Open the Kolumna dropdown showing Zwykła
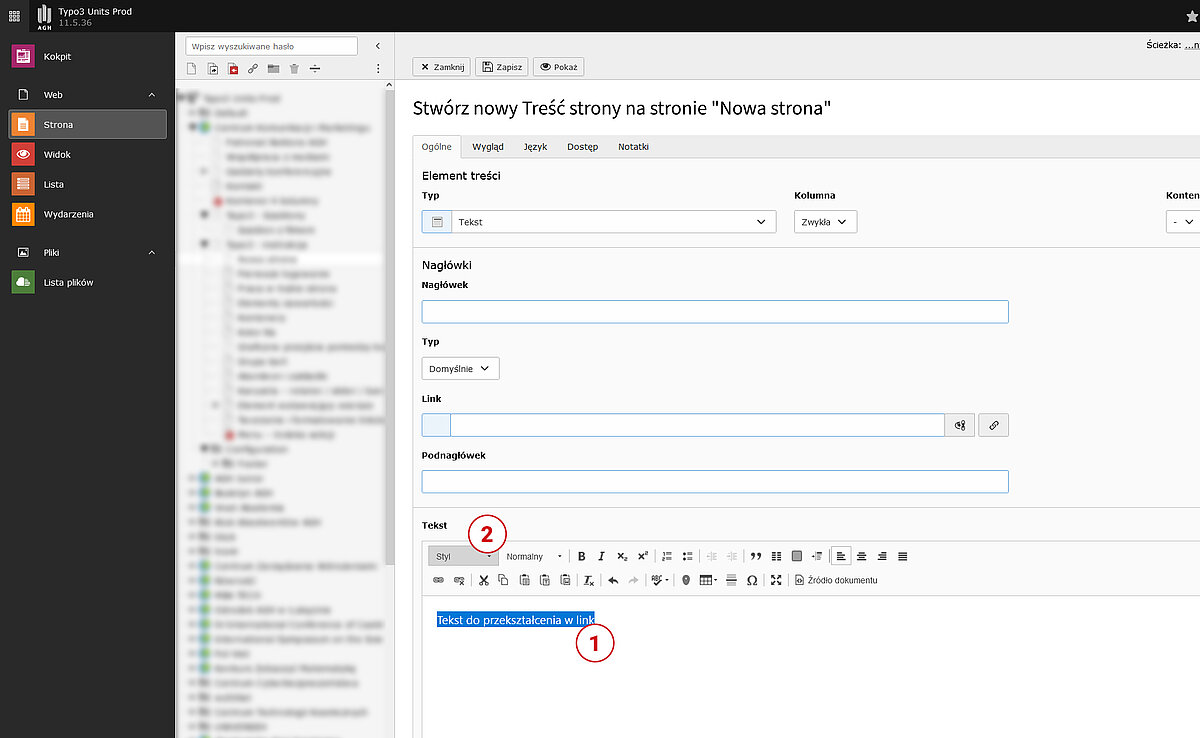The image size is (1200, 738). [825, 222]
